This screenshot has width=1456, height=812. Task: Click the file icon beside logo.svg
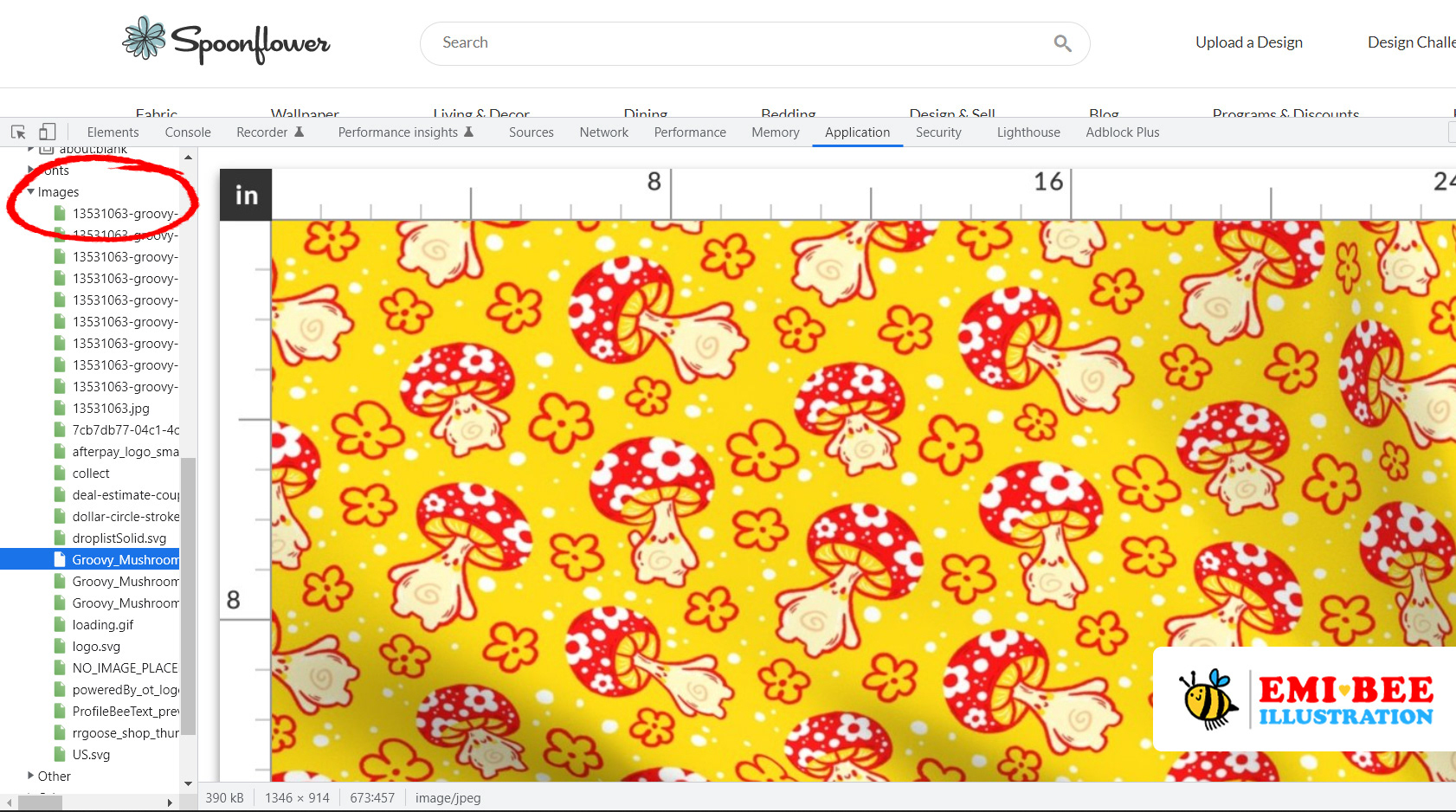click(60, 646)
